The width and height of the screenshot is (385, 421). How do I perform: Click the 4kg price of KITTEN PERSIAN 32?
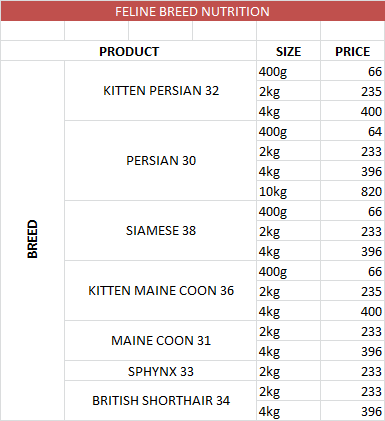(353, 111)
